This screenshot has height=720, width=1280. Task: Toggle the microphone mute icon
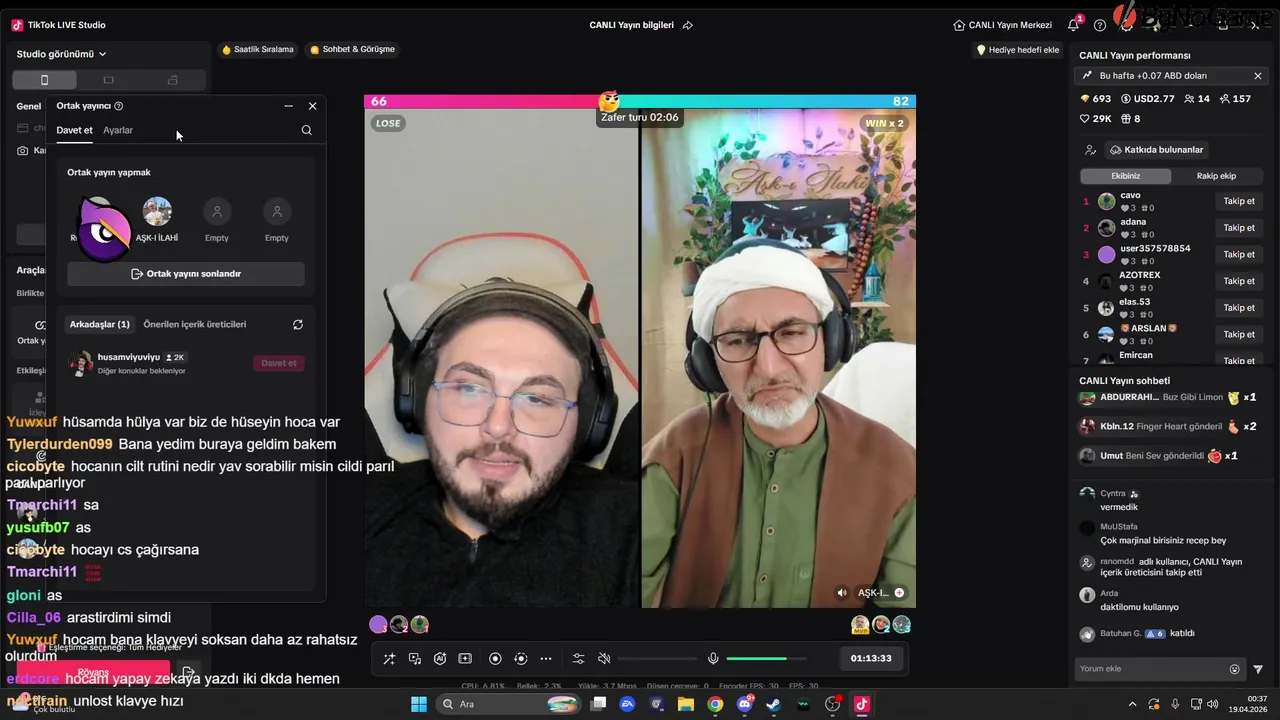pos(713,658)
